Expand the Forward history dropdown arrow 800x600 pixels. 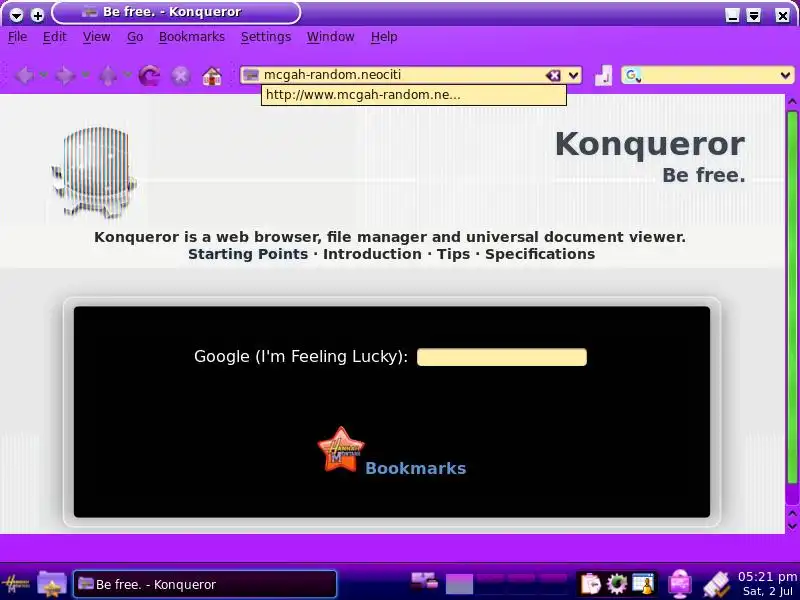85,76
